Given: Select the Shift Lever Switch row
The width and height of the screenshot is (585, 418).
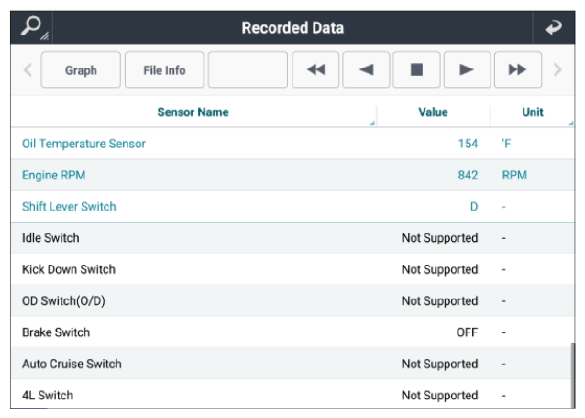Looking at the screenshot, I should coord(293,206).
